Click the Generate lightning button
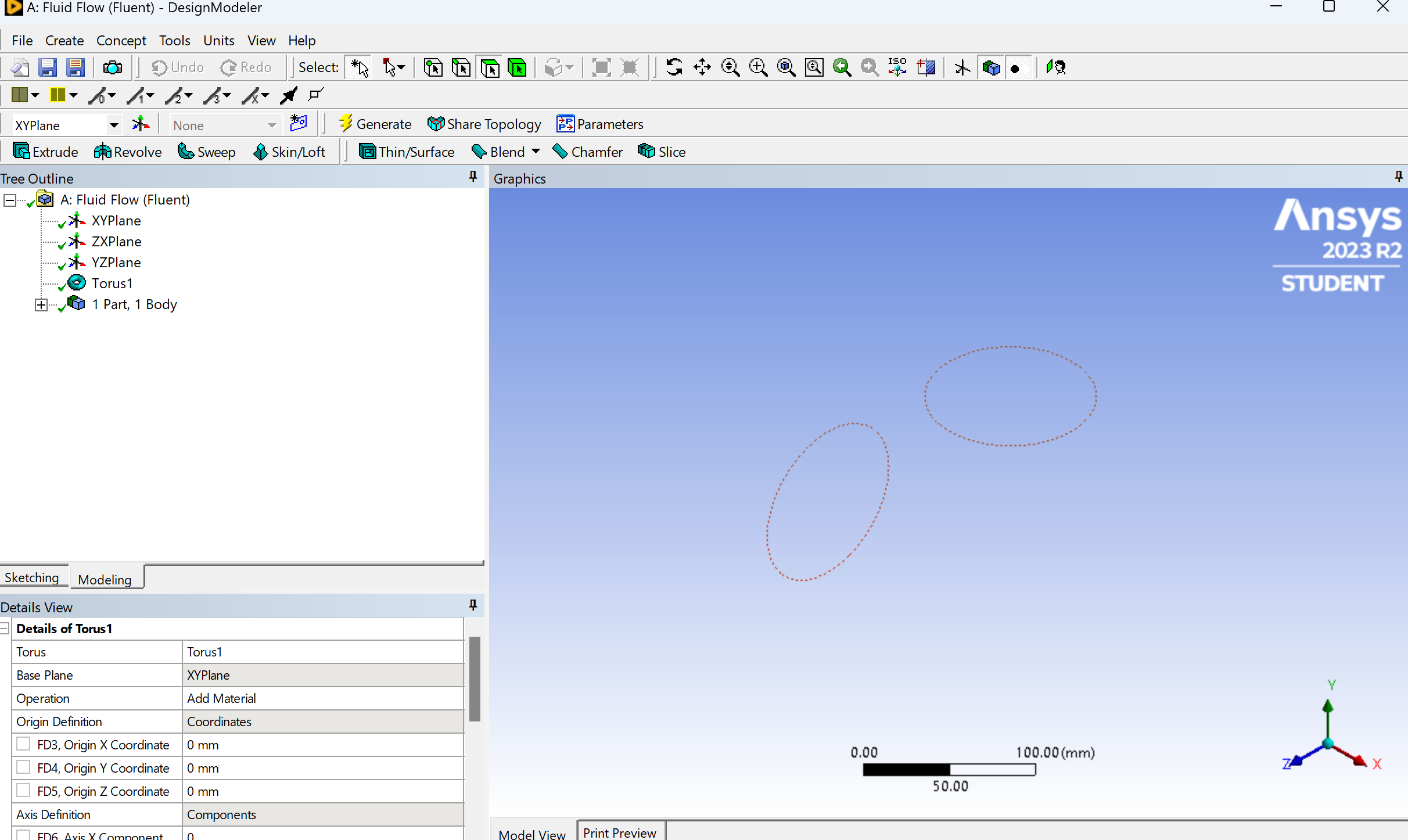Image resolution: width=1408 pixels, height=840 pixels. click(375, 124)
